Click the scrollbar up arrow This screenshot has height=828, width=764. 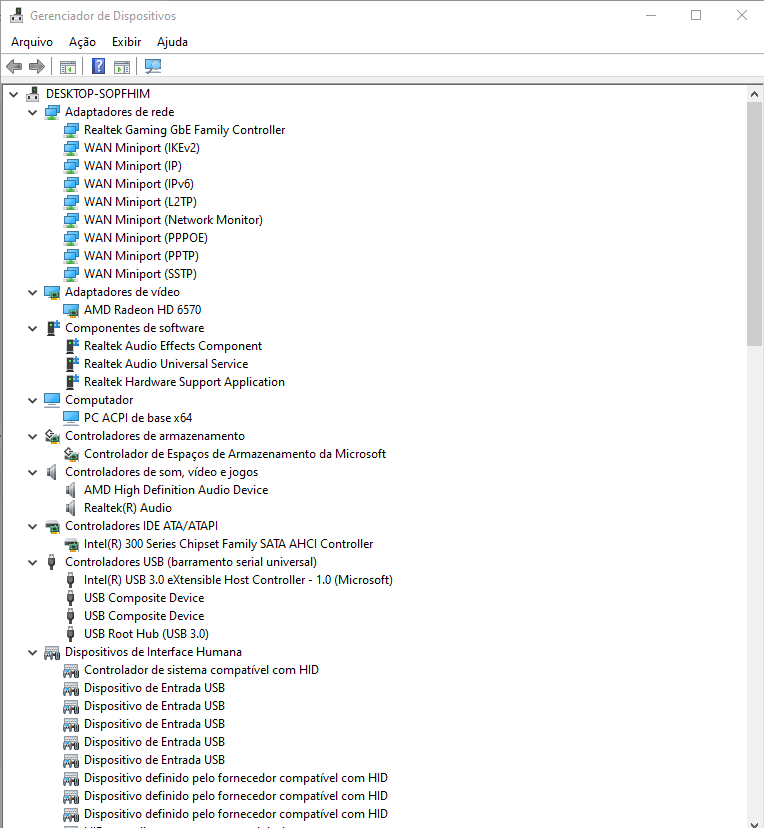tap(754, 95)
